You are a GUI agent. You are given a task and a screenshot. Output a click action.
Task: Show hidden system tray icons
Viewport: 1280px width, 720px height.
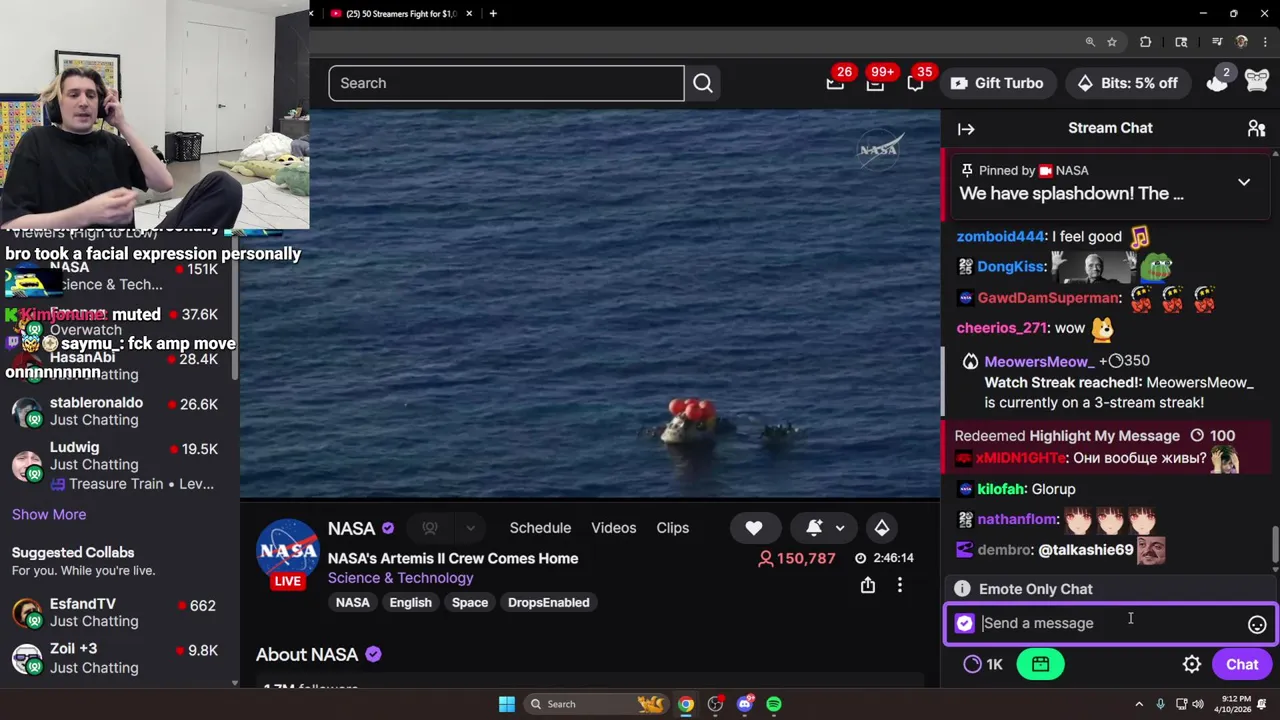click(x=1138, y=704)
